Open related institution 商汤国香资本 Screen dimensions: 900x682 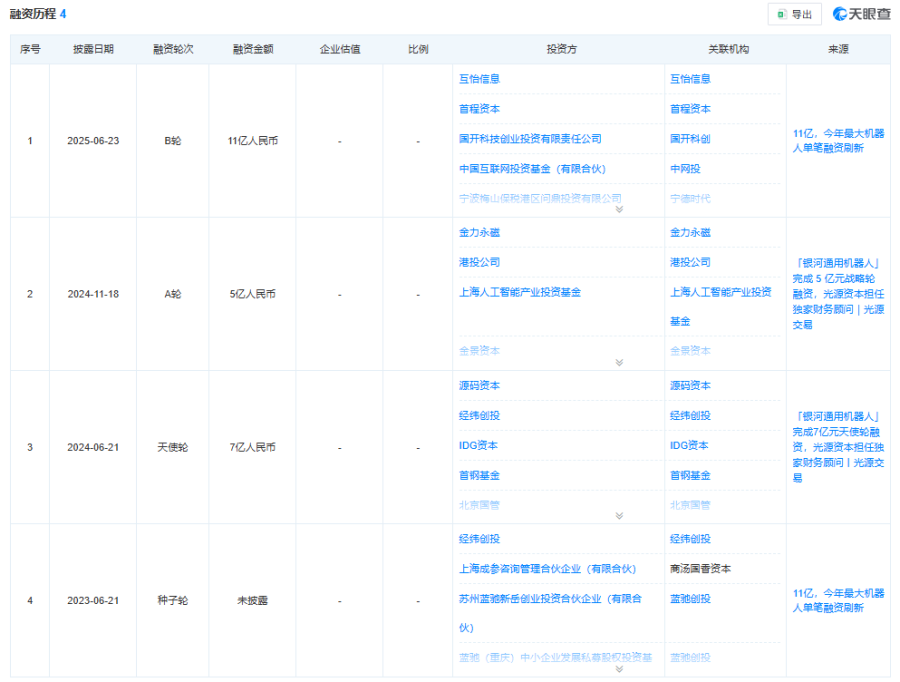pyautogui.click(x=700, y=569)
